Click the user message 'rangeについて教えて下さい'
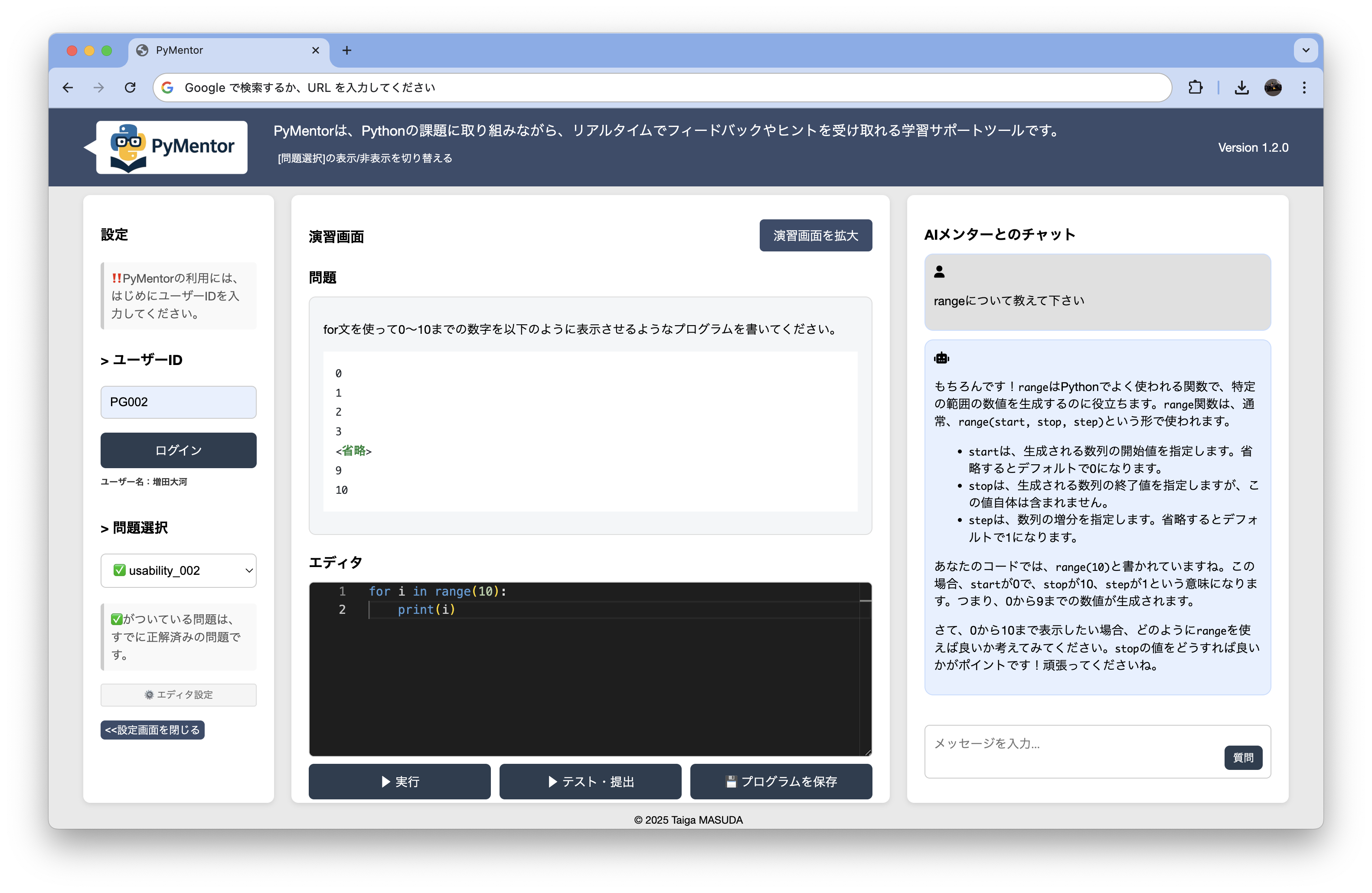 click(1009, 301)
